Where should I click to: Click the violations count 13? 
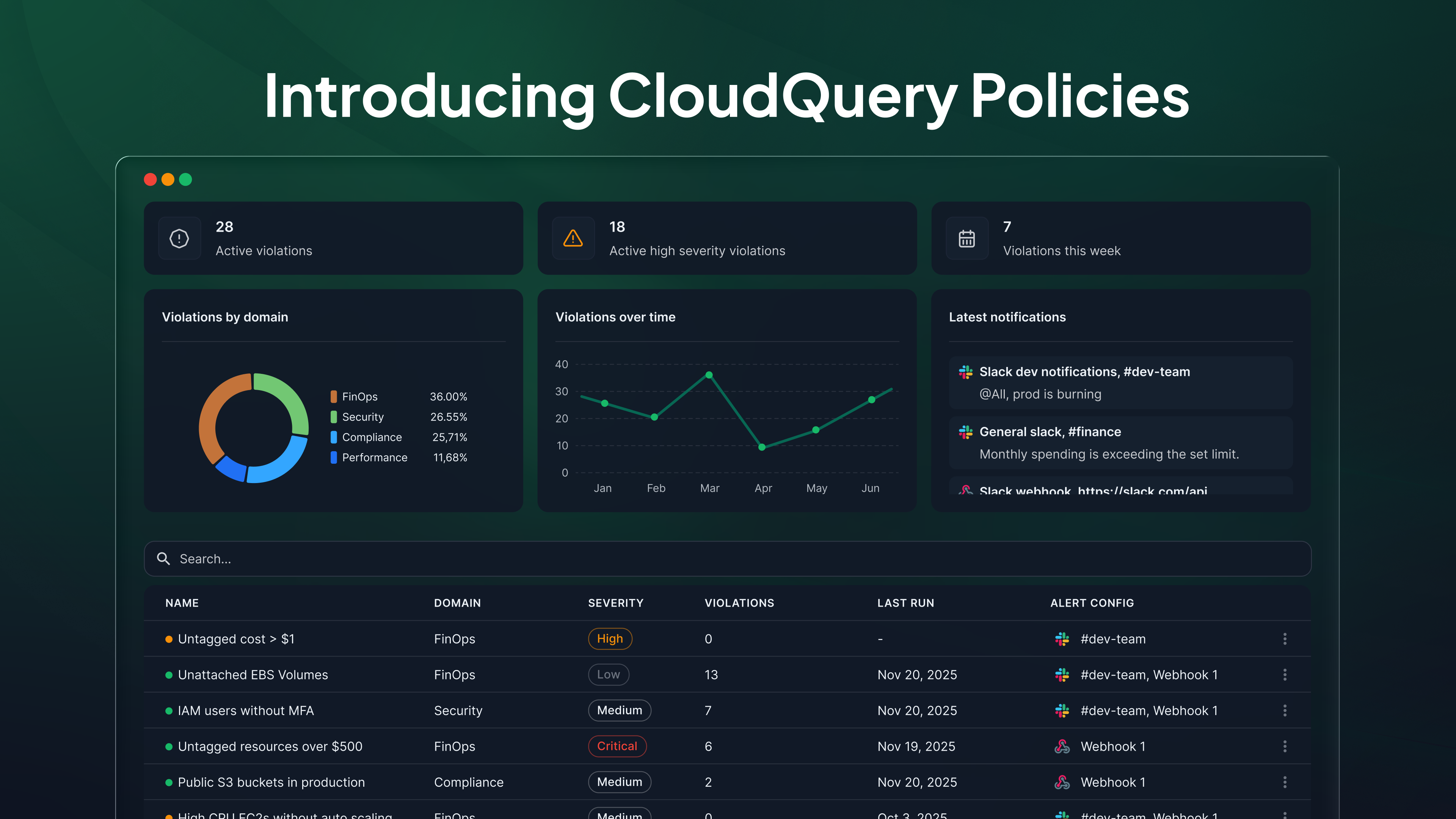click(711, 674)
